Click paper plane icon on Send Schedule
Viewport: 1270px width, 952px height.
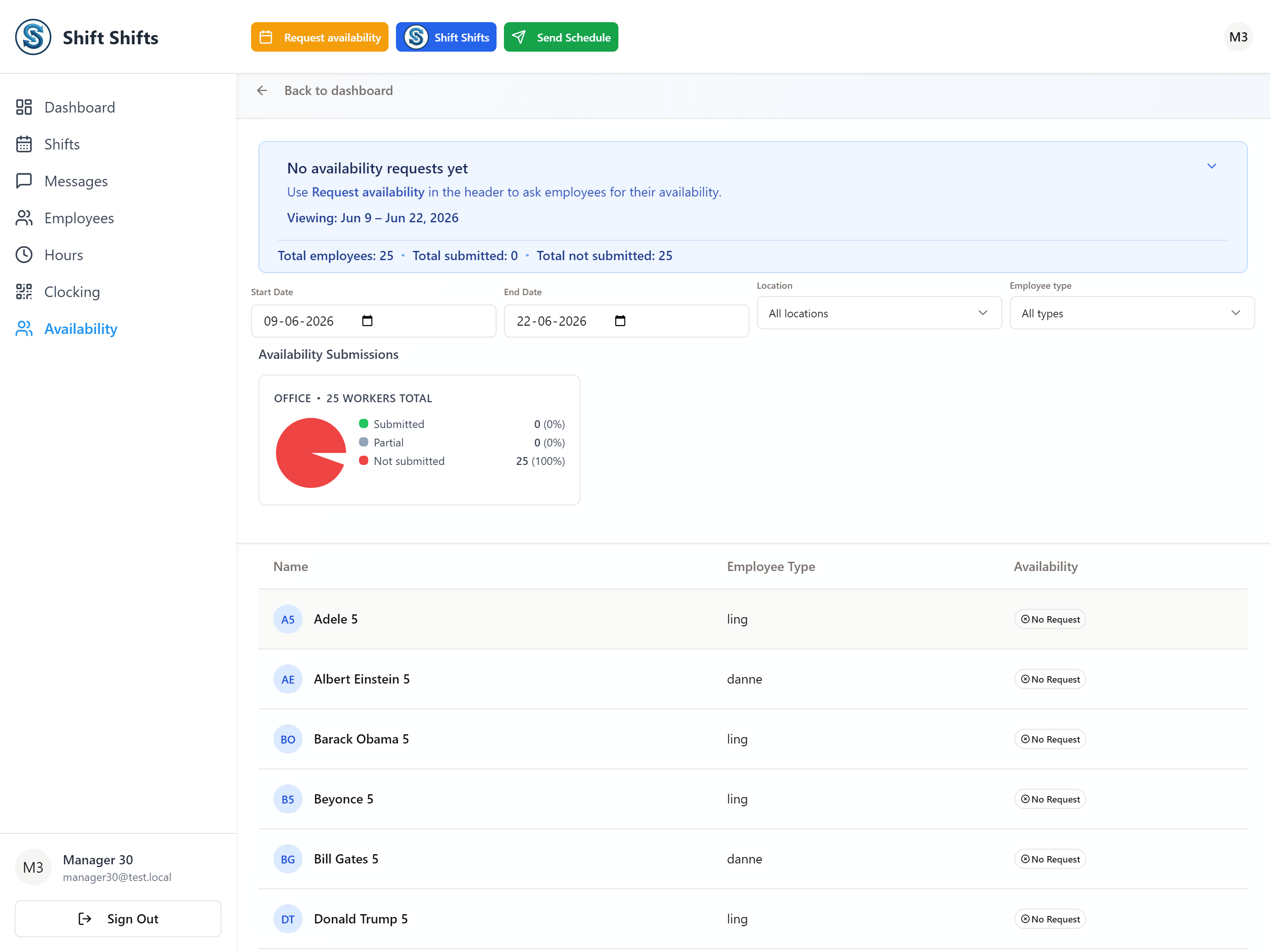[519, 37]
